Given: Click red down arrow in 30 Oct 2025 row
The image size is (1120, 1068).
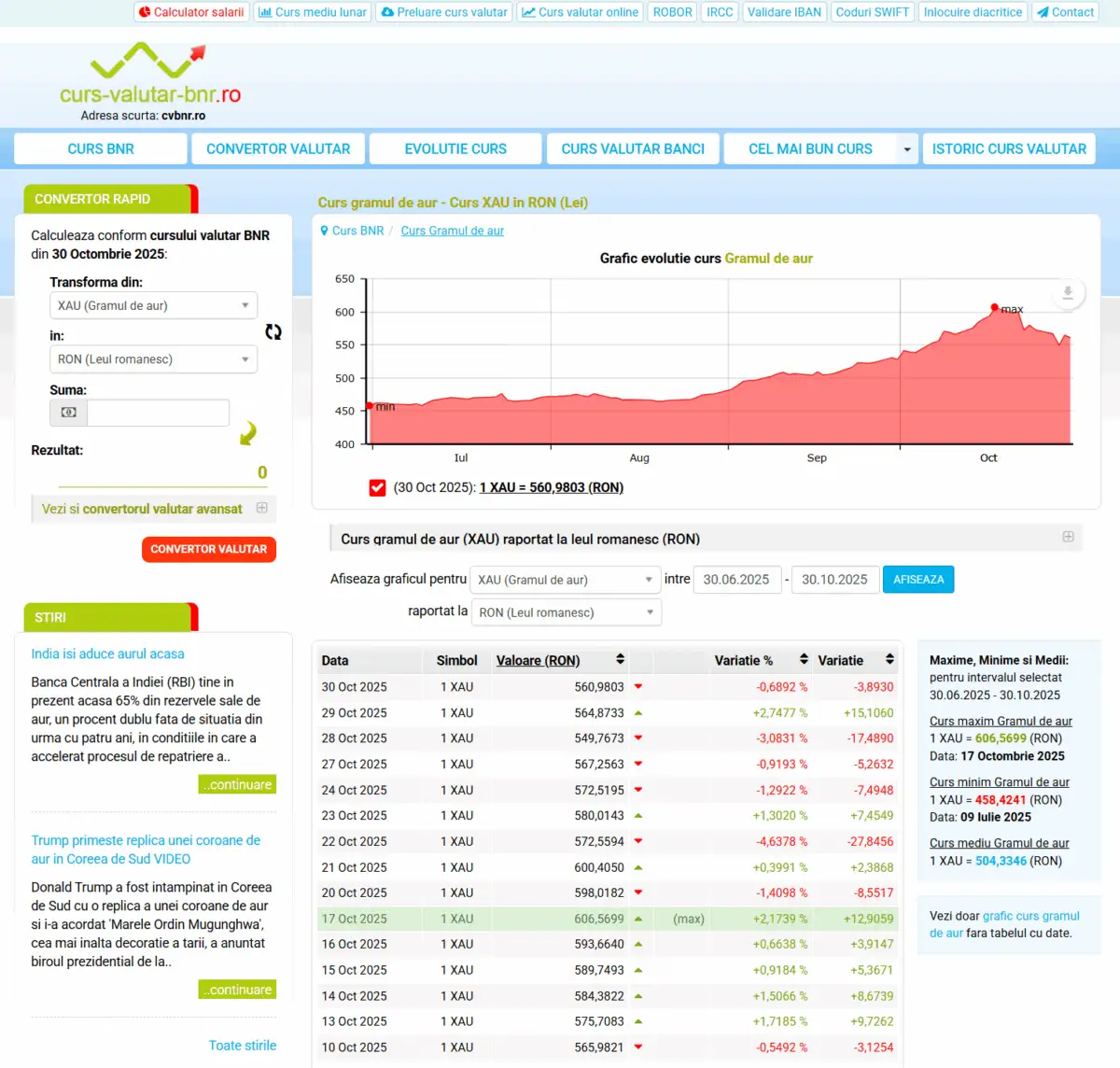Looking at the screenshot, I should [x=638, y=686].
